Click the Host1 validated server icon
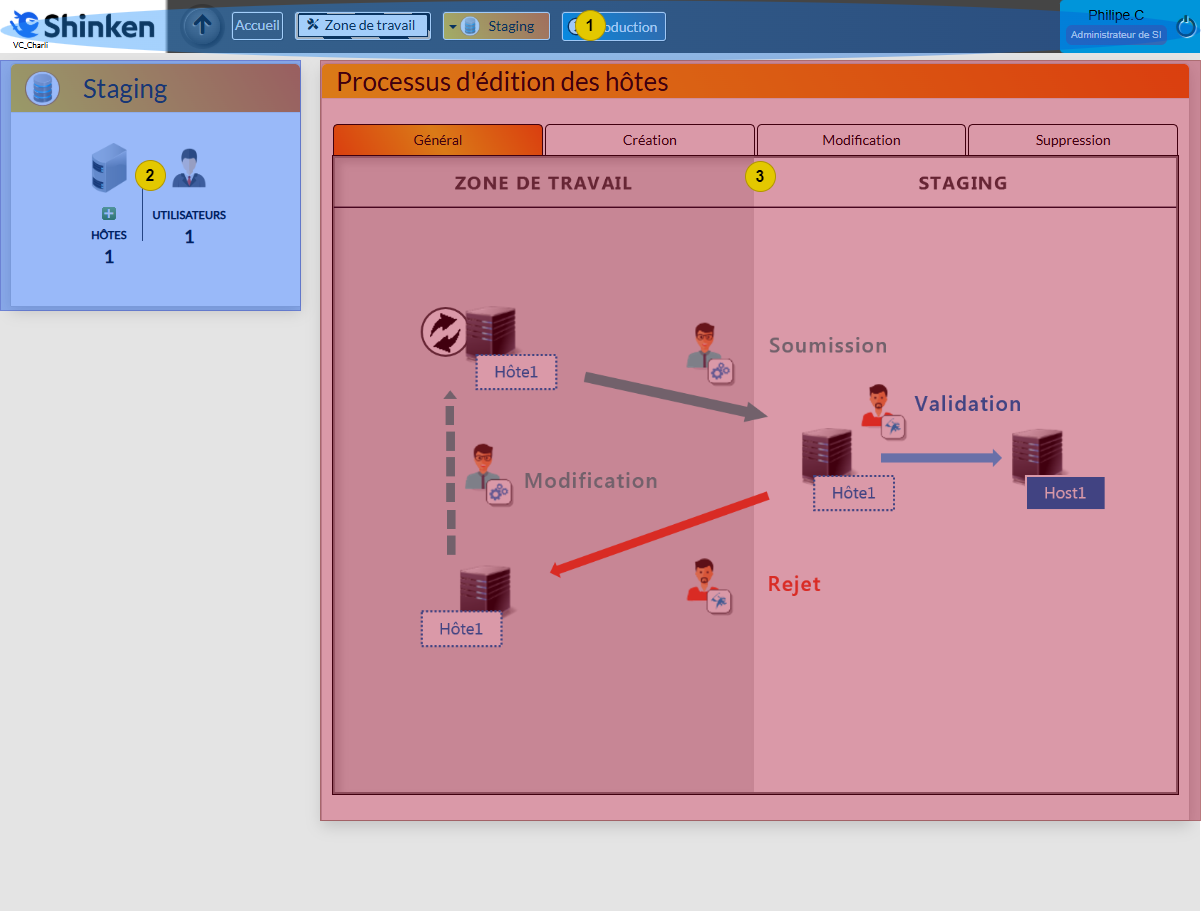 point(1036,454)
